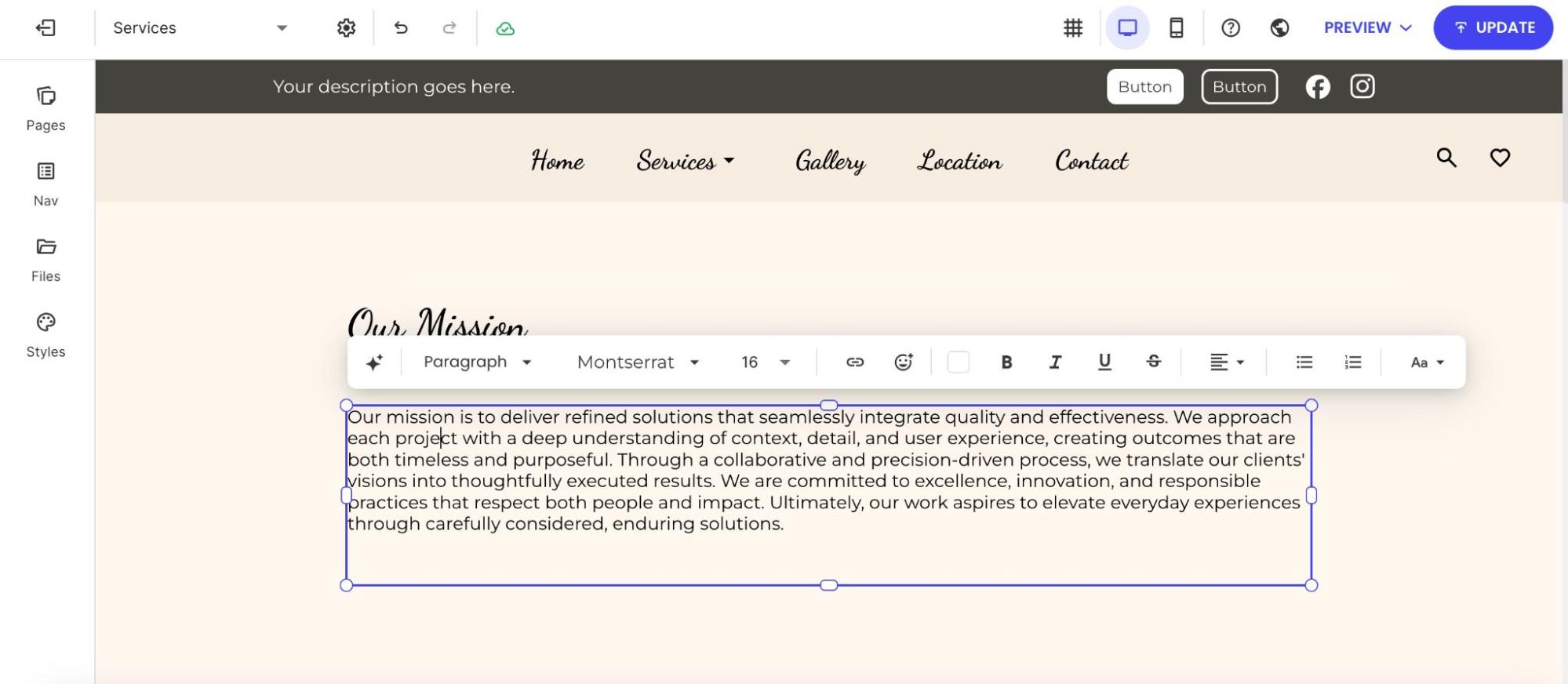Click the UPDATE button
Screen dimensions: 1568x684
click(1493, 27)
